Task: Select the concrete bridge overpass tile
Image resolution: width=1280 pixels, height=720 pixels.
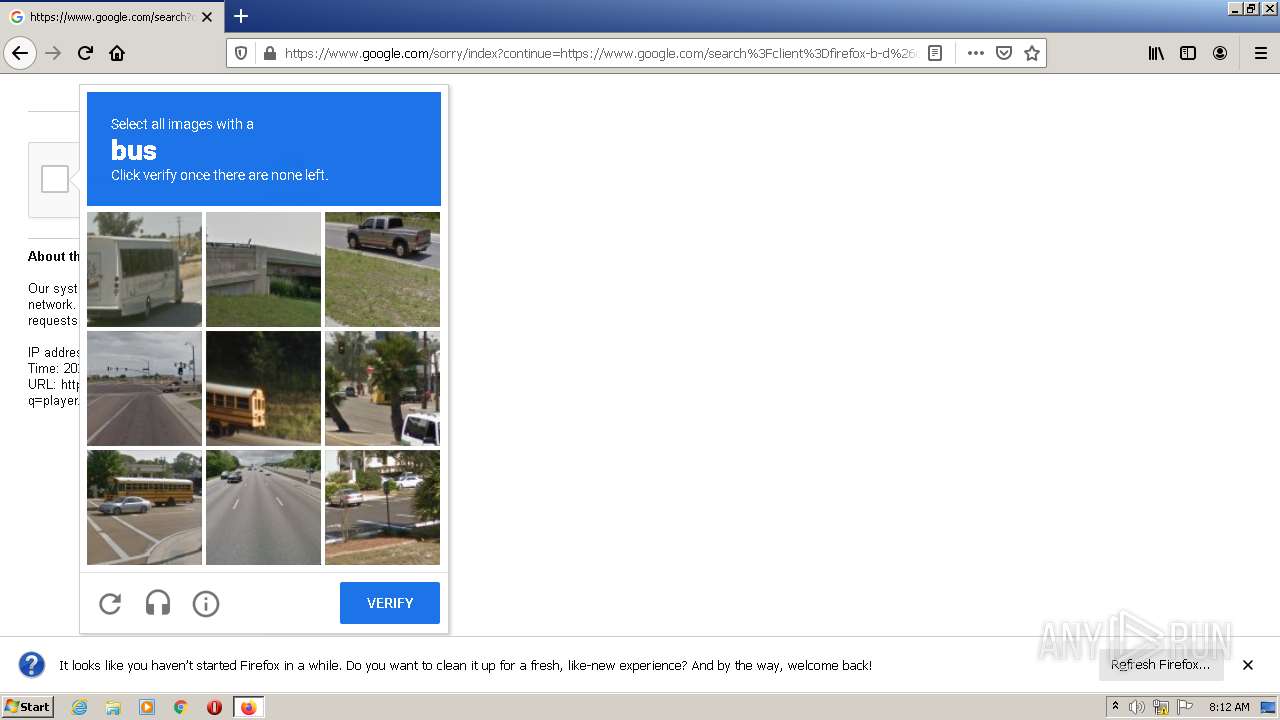Action: pos(263,269)
